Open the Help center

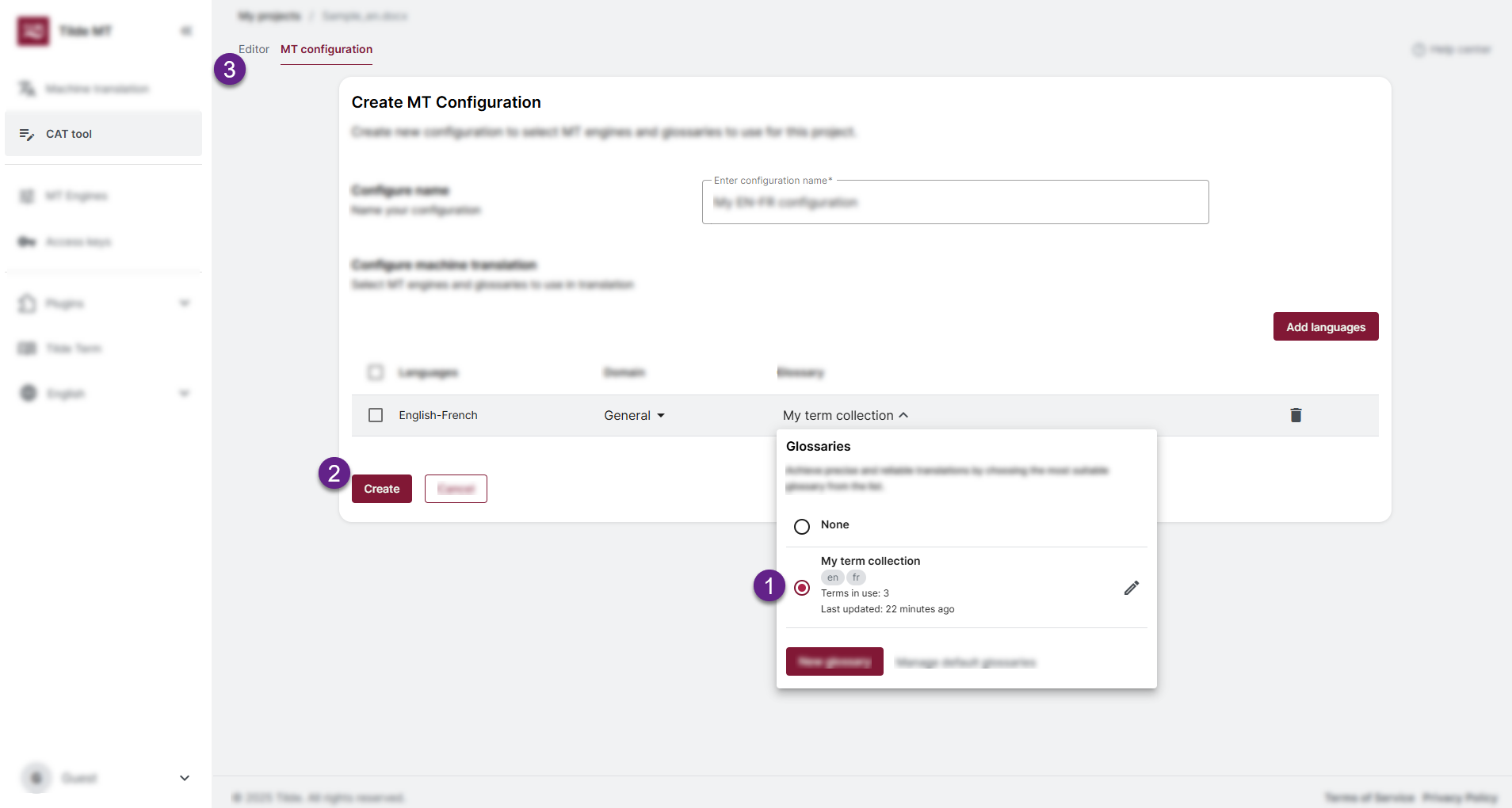(1453, 48)
